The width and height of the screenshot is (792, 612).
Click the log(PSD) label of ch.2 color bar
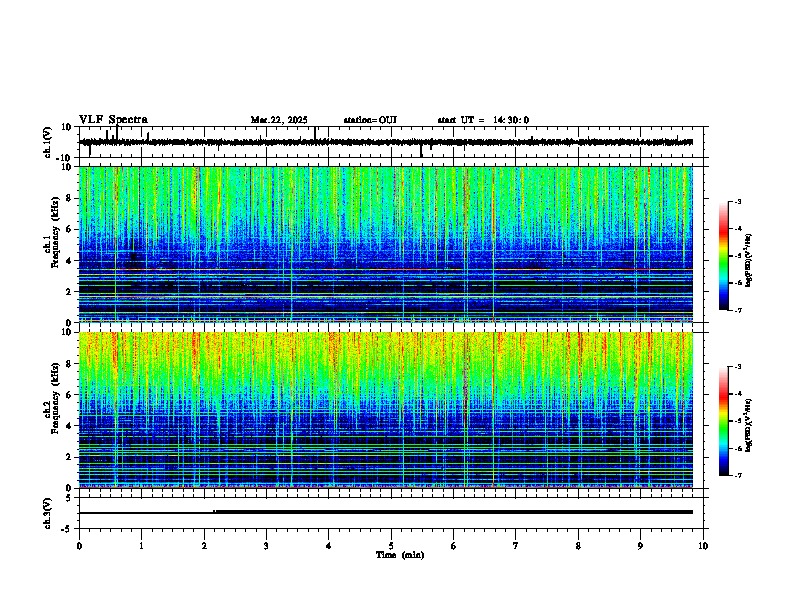tap(748, 425)
